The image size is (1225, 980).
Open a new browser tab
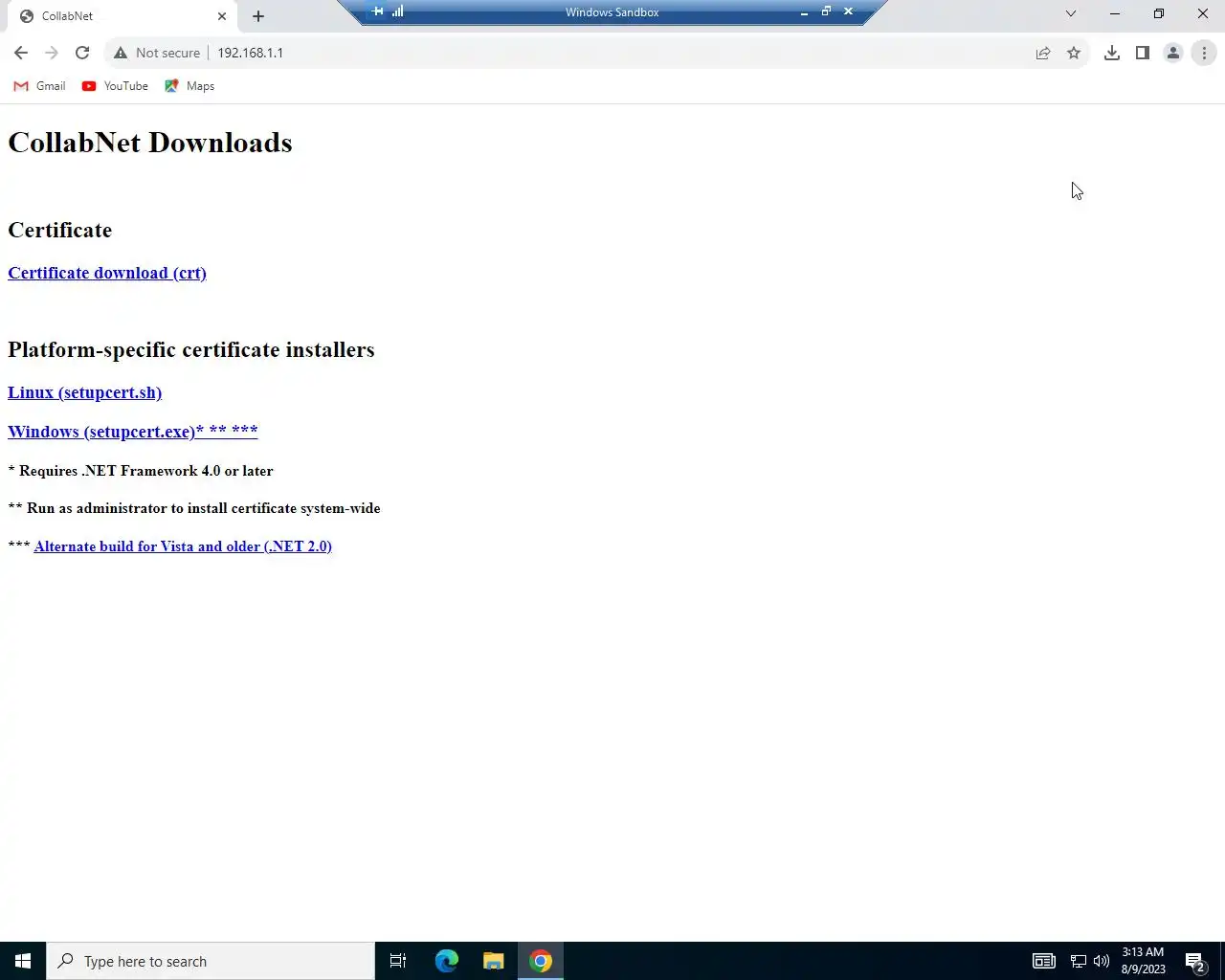pyautogui.click(x=258, y=16)
